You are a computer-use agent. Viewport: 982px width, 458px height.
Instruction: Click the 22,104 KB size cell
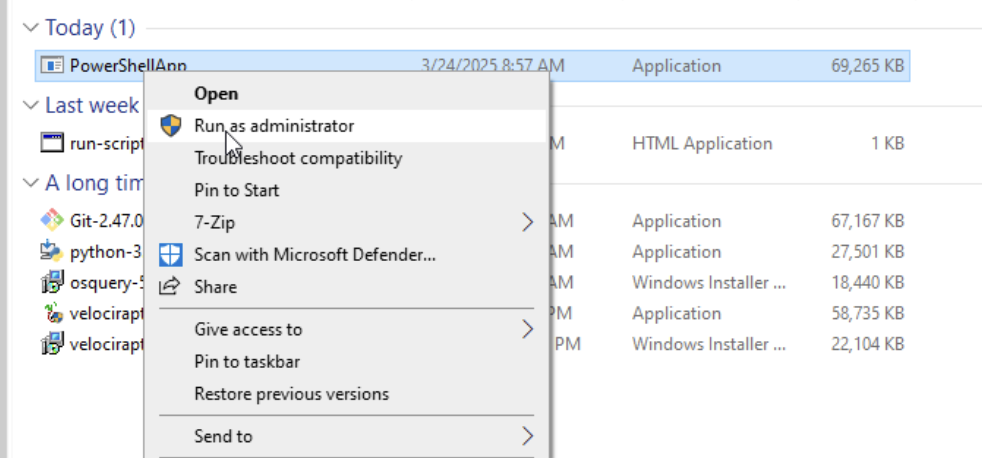868,344
